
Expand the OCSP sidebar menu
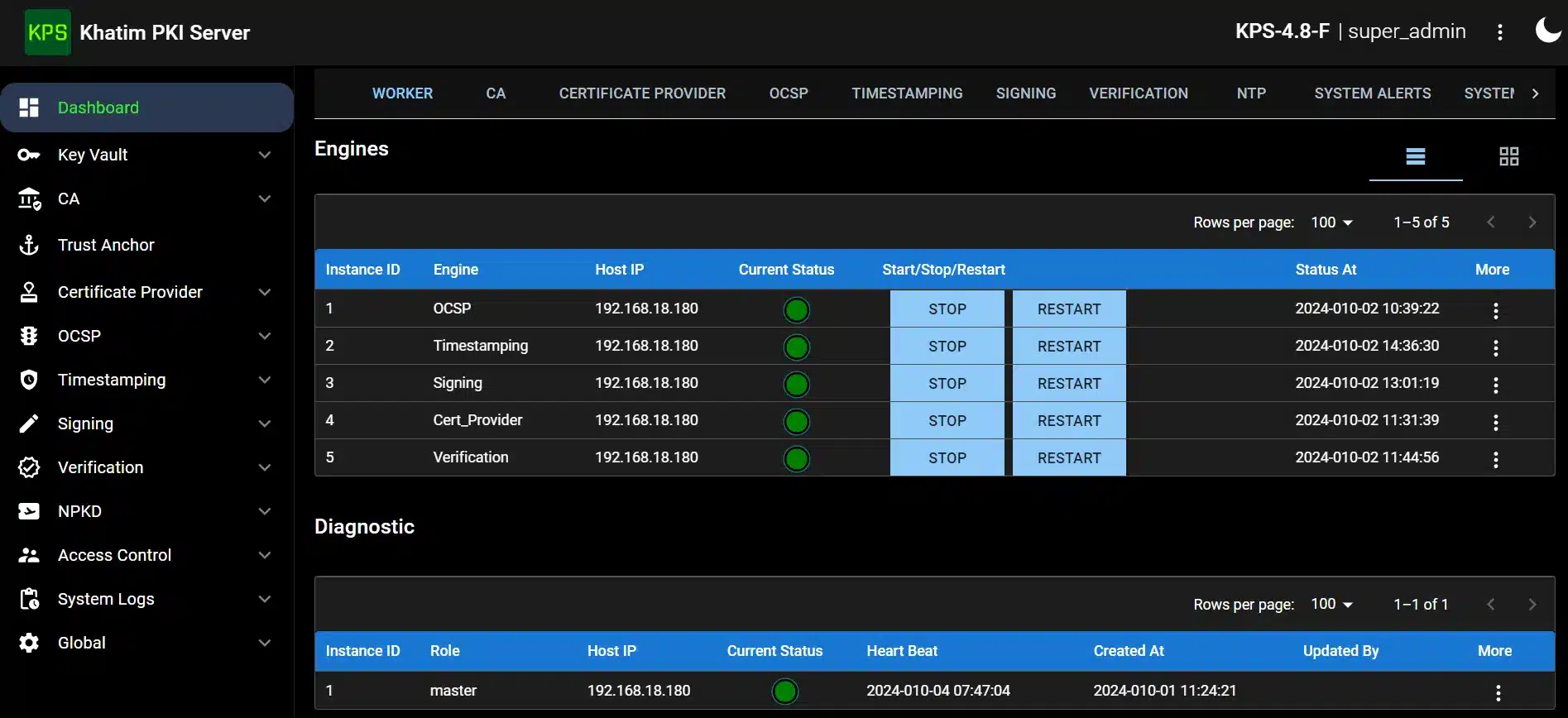pyautogui.click(x=265, y=336)
